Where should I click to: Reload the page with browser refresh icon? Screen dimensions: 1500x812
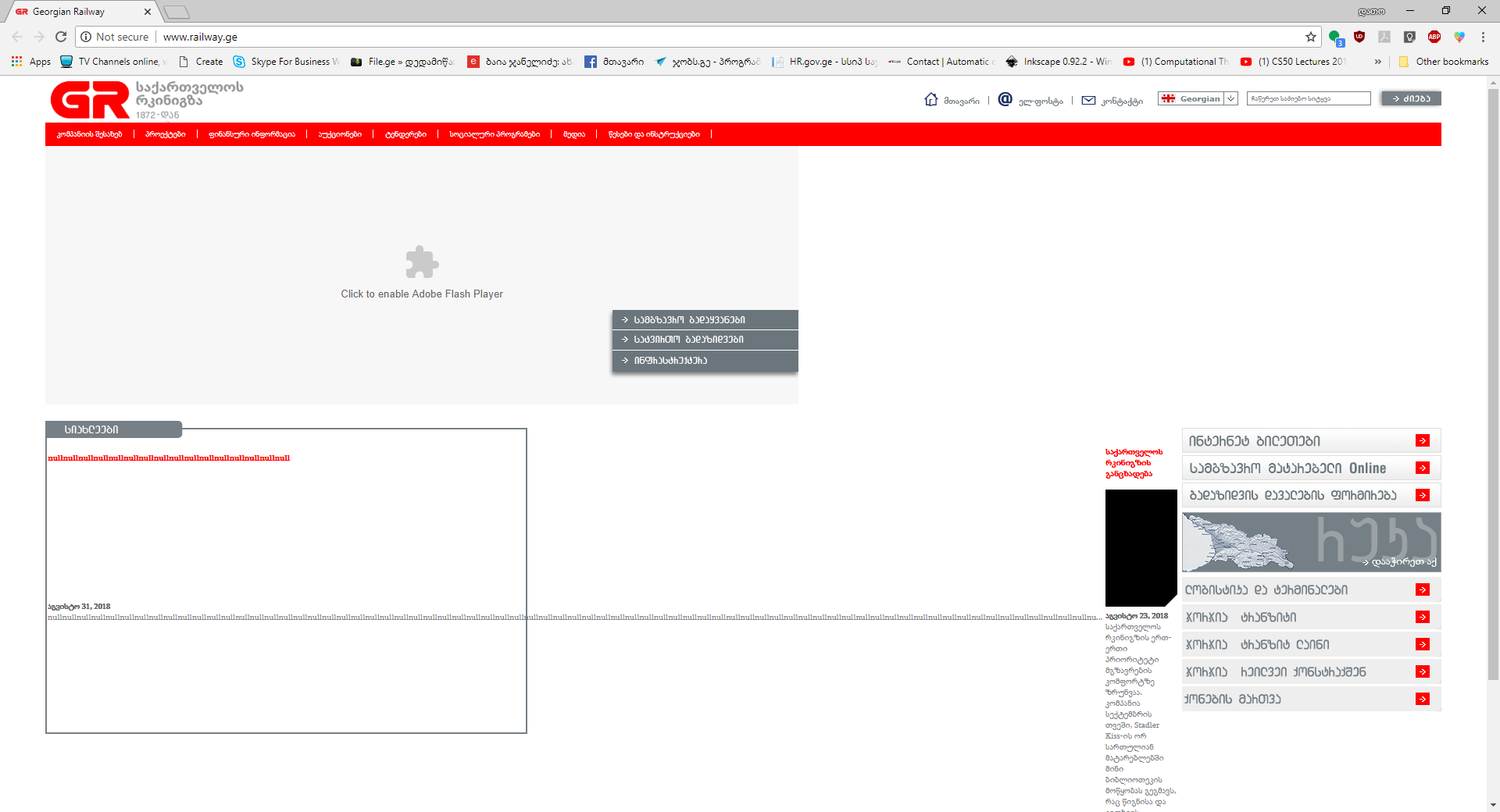61,37
